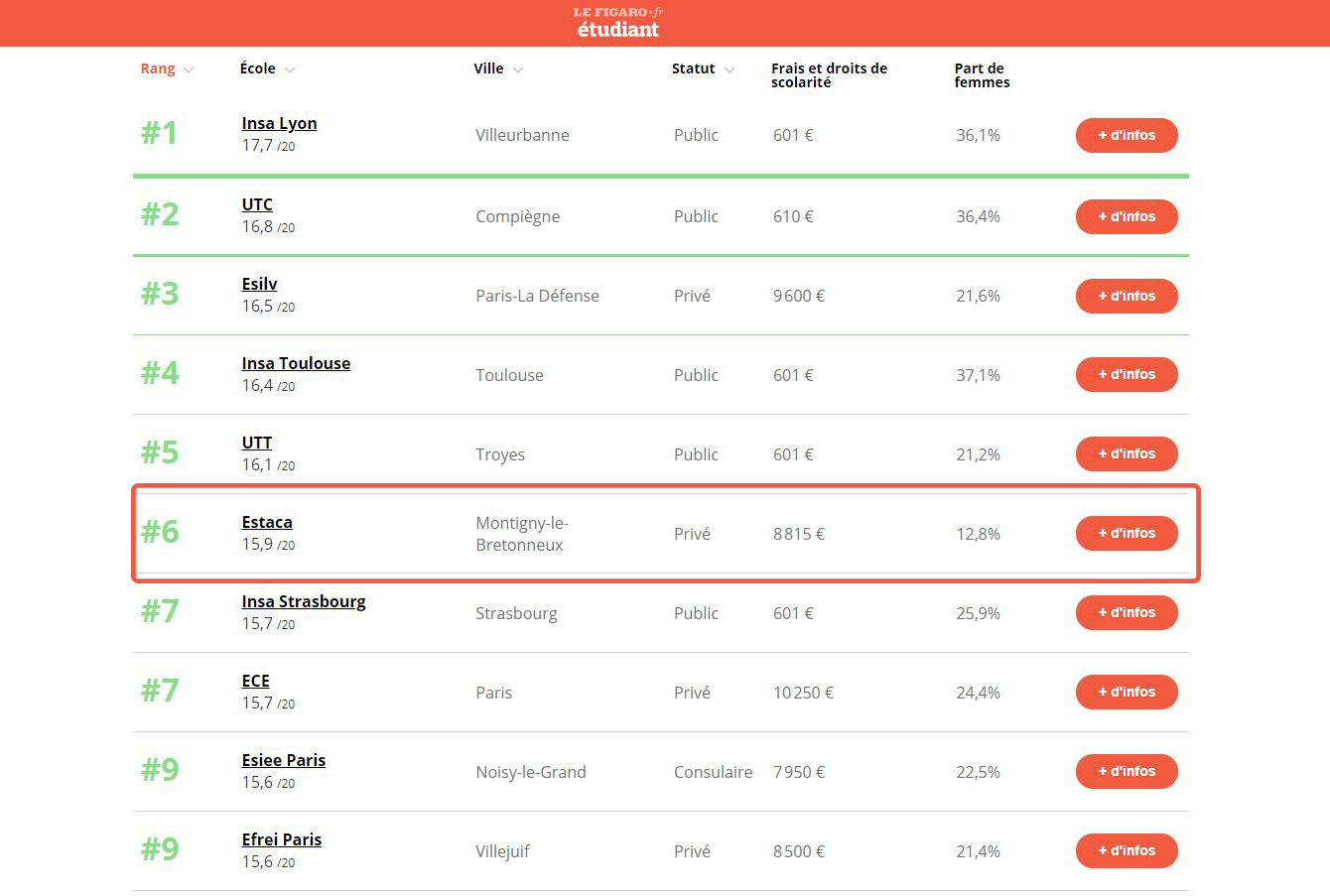Open the ECE school link
1330x896 pixels.
tap(255, 681)
